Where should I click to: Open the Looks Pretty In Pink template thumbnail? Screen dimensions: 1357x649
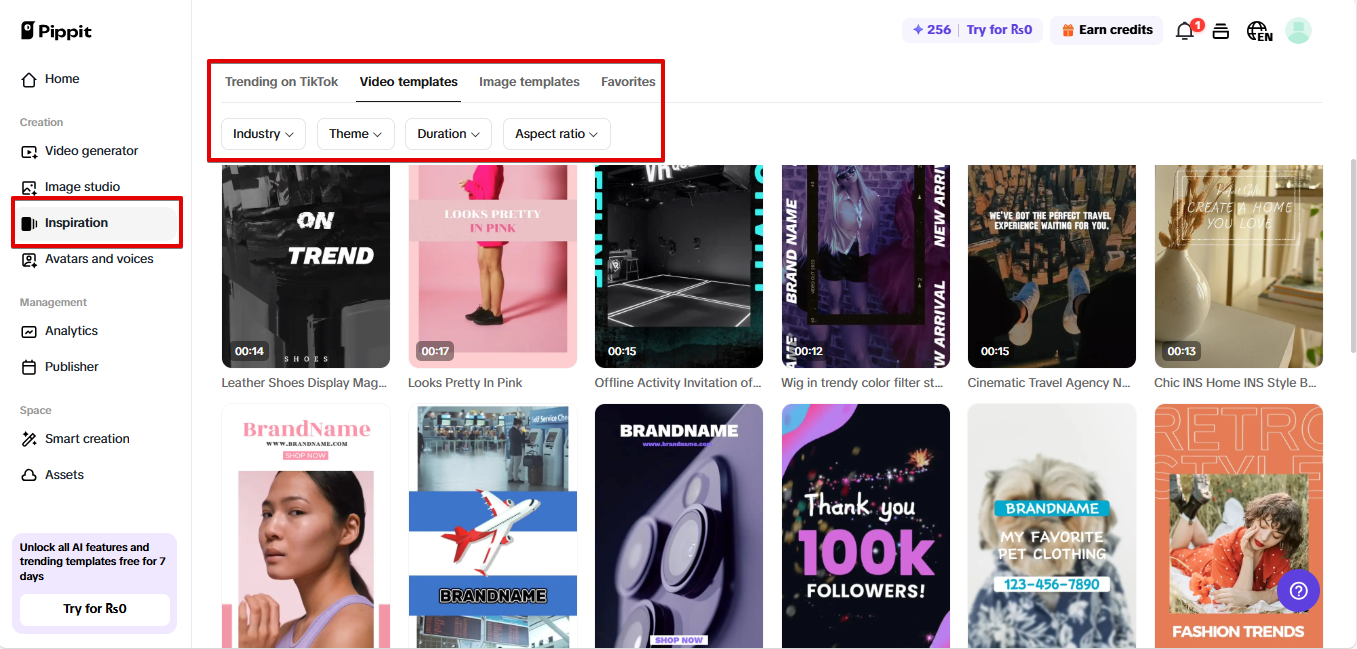tap(492, 266)
